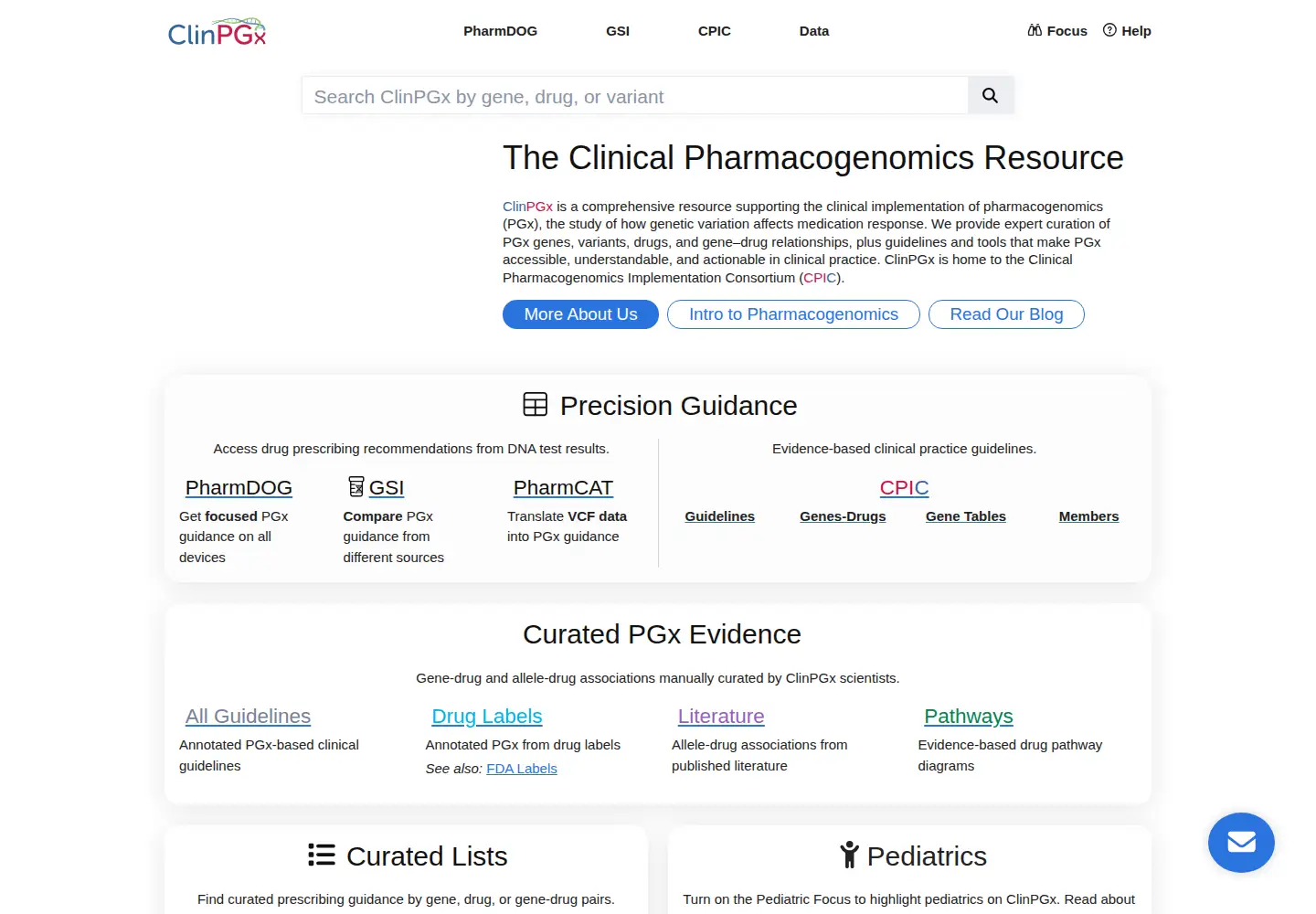The height and width of the screenshot is (914, 1316).
Task: Click the More About Us button
Action: pos(580,314)
